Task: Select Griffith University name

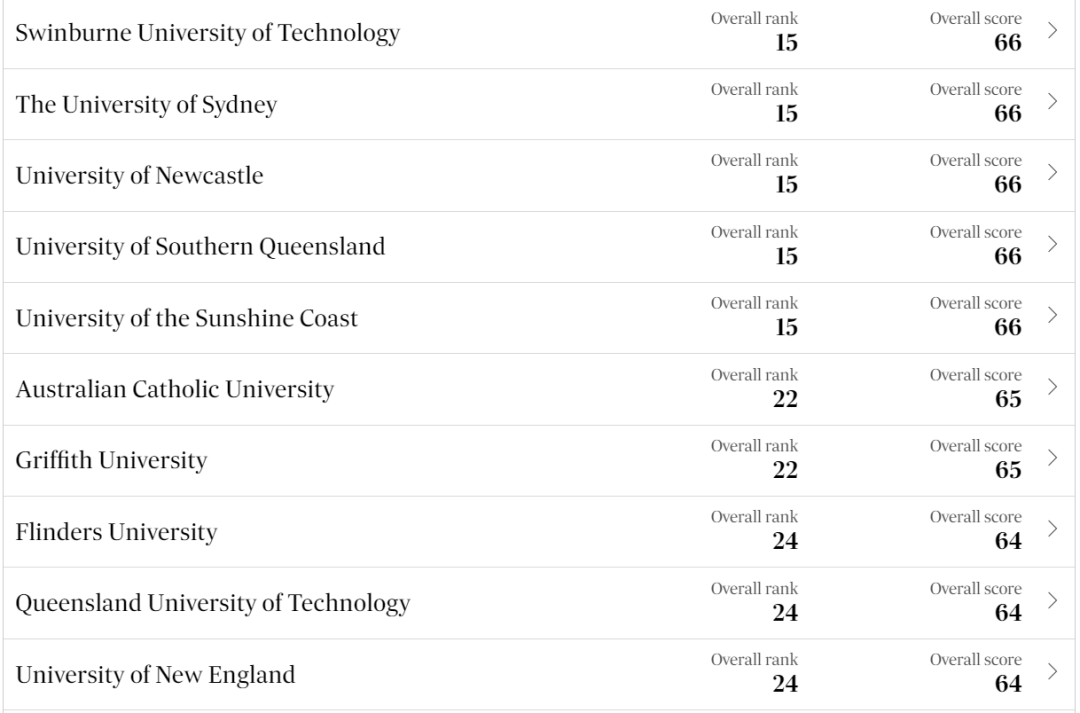Action: tap(111, 461)
